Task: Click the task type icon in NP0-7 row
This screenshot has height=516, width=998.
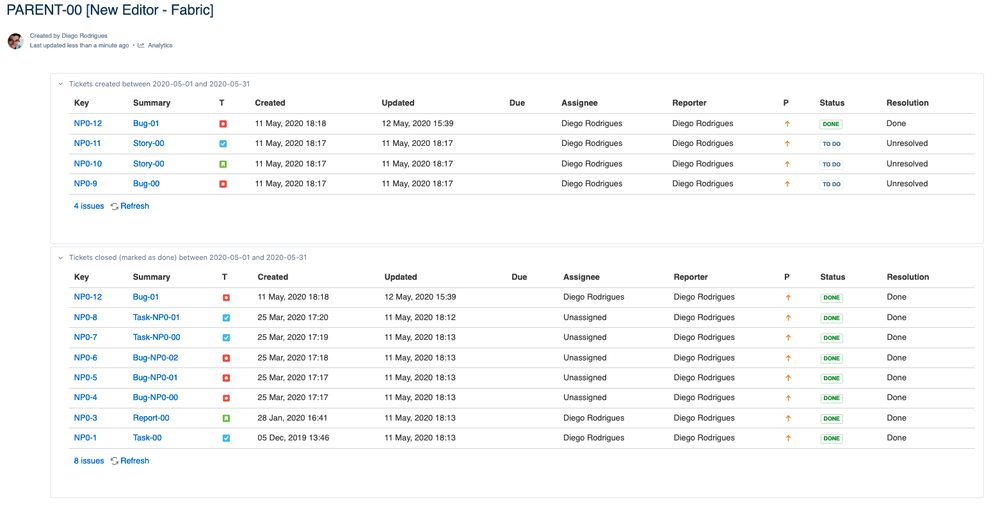Action: (x=226, y=338)
